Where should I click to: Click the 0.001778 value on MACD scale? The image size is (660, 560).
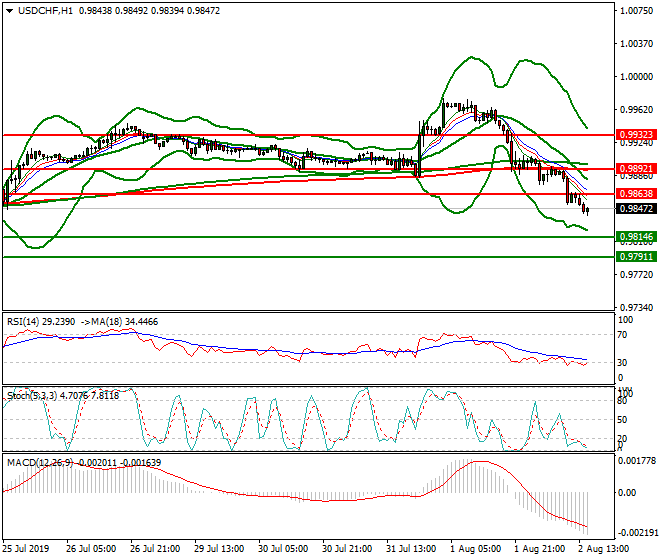coord(636,460)
